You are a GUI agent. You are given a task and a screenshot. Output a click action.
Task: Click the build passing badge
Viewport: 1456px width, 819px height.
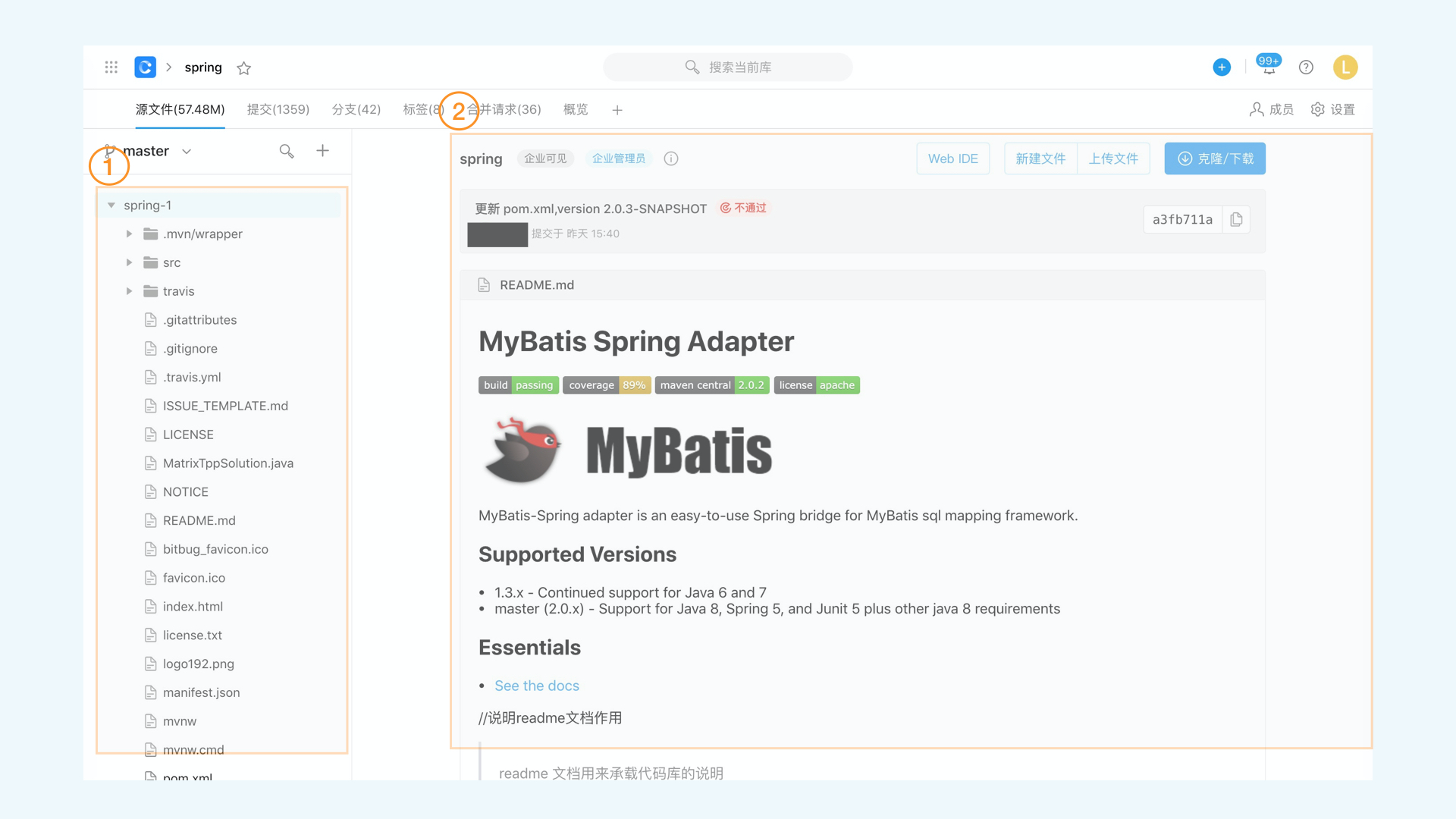point(519,385)
